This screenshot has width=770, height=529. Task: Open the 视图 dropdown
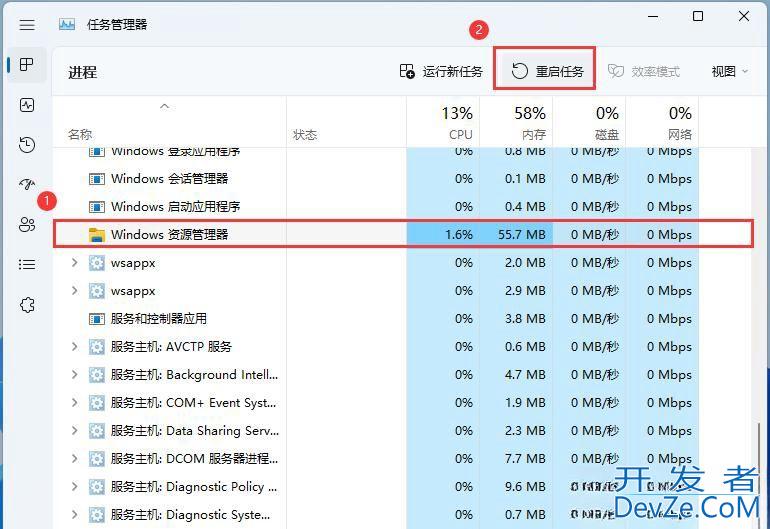pos(729,72)
